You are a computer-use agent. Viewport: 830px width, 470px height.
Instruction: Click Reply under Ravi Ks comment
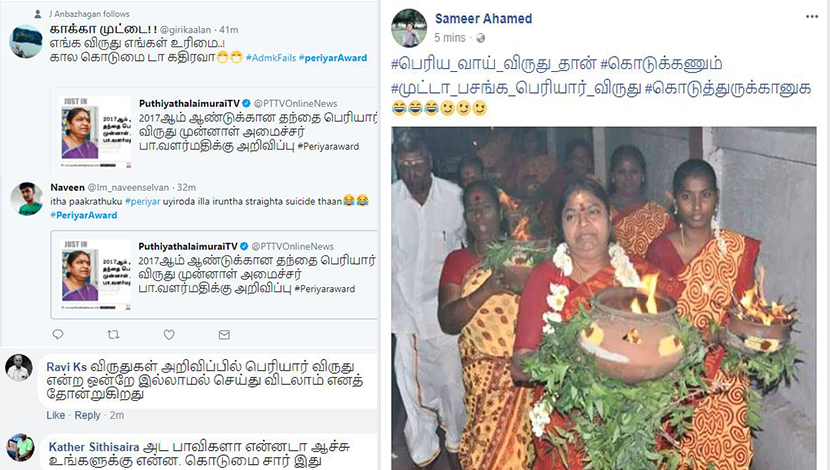click(87, 415)
